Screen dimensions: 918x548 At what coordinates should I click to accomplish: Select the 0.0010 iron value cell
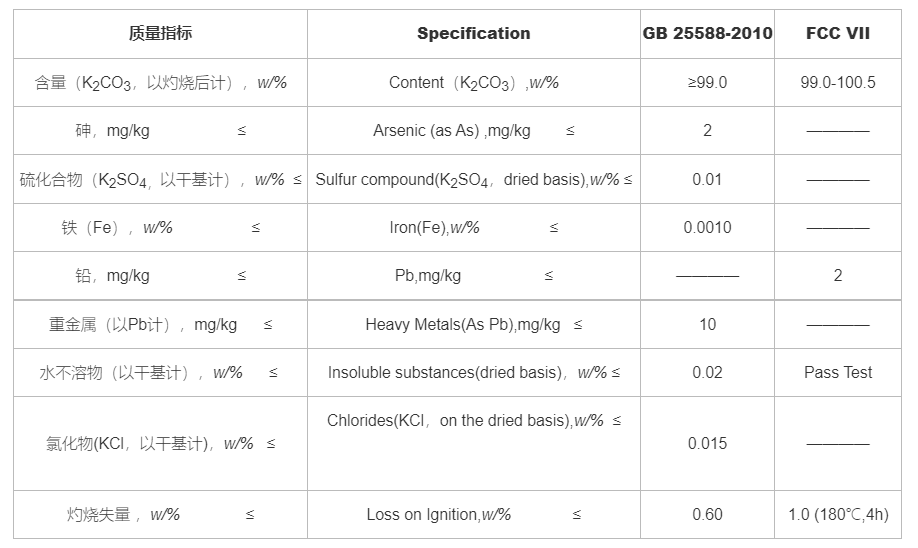[x=707, y=227]
